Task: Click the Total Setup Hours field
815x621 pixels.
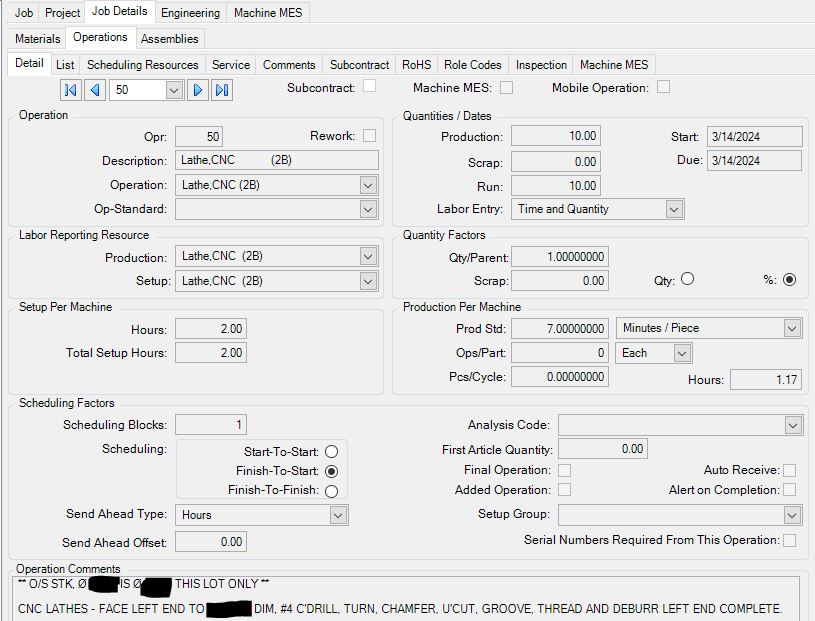Action: click(211, 353)
